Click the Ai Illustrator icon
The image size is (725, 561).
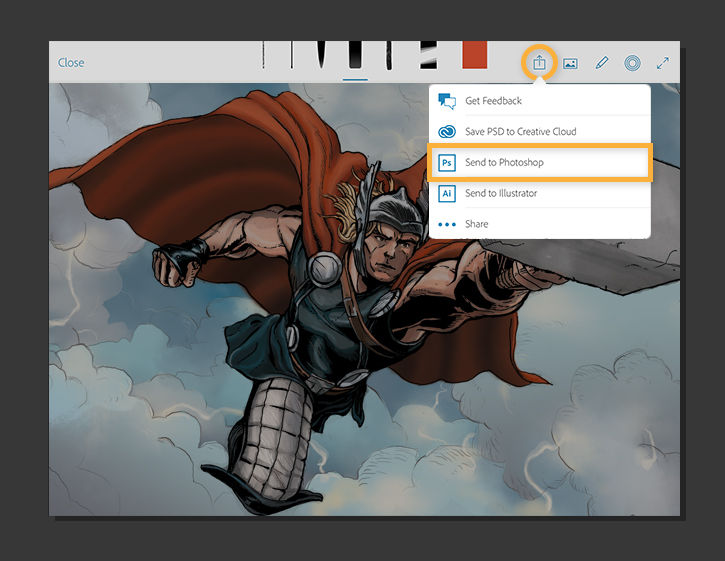coord(447,193)
